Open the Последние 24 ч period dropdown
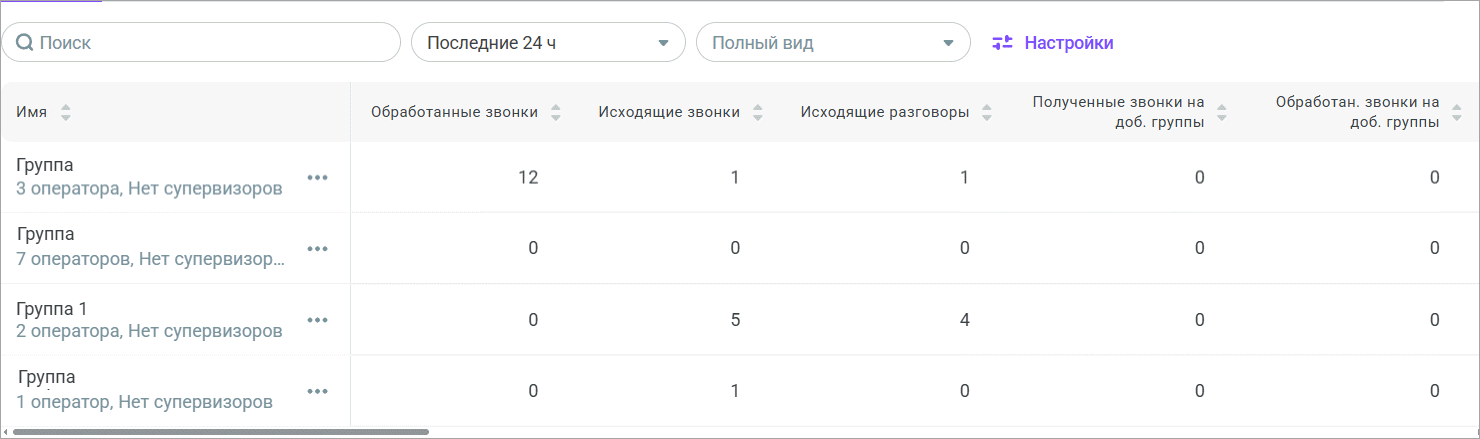This screenshot has width=1480, height=439. click(548, 43)
